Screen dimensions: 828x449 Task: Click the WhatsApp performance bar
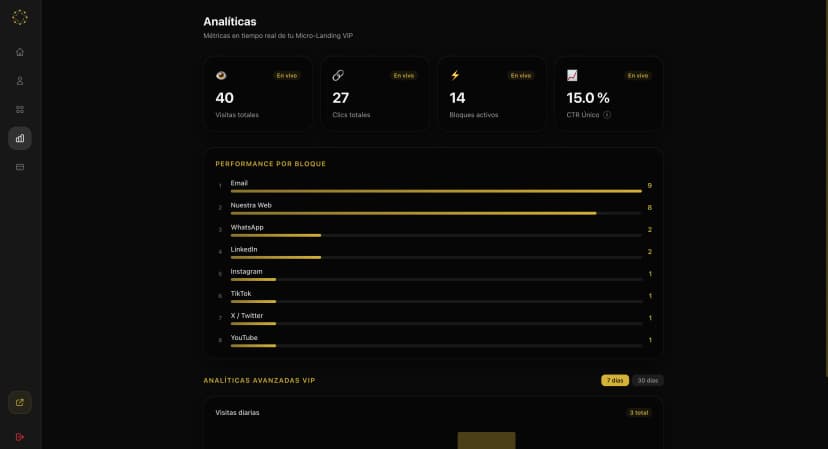click(x=436, y=235)
